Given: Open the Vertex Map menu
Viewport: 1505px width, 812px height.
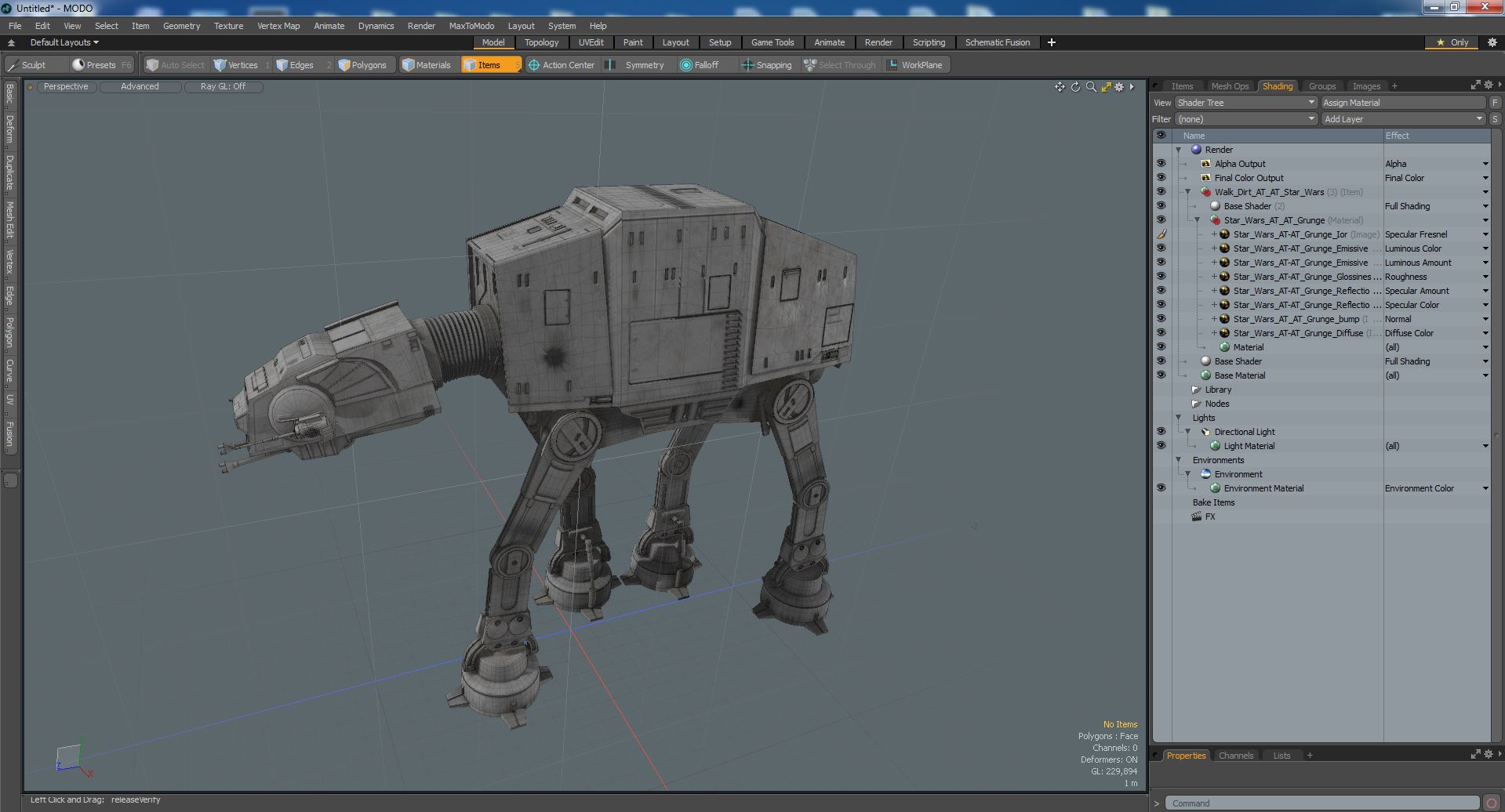Looking at the screenshot, I should pyautogui.click(x=278, y=26).
